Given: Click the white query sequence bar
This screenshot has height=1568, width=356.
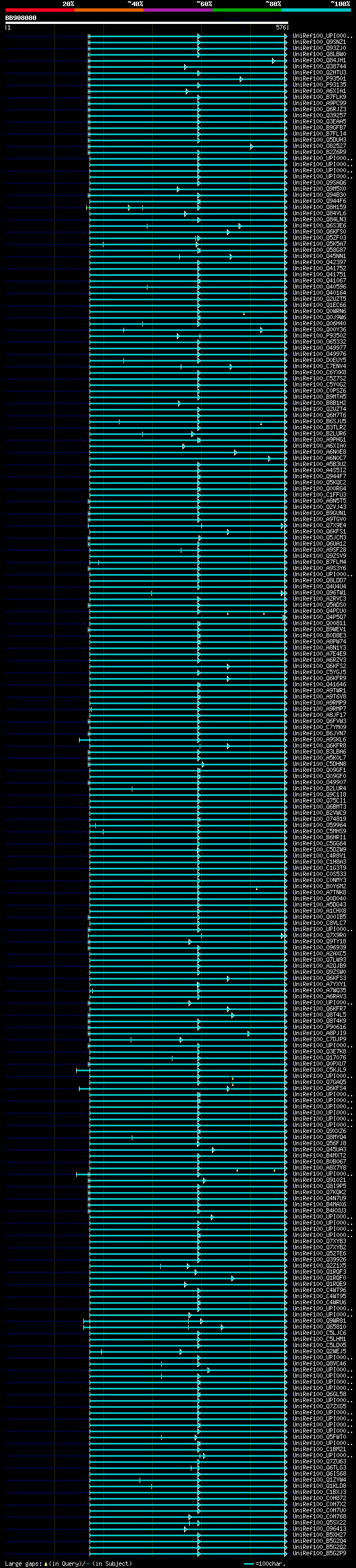Looking at the screenshot, I should (147, 23).
